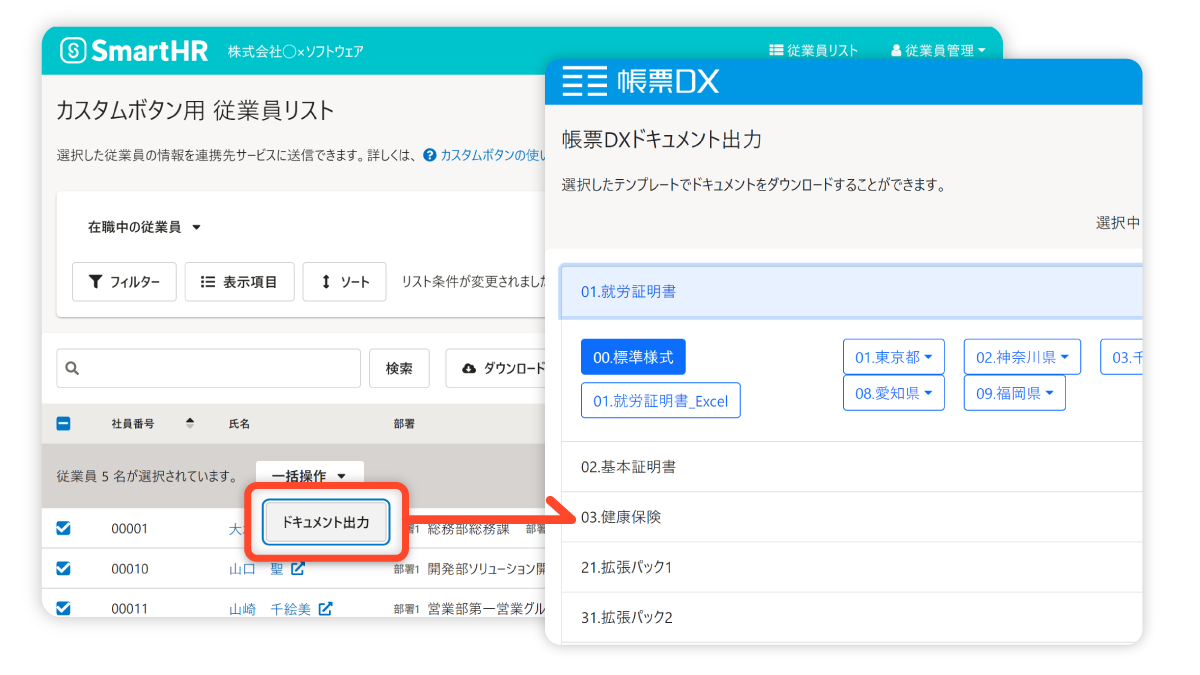Image resolution: width=1200 pixels, height=675 pixels.
Task: Uncheck the checkbox for employee 00011
Action: [x=63, y=608]
